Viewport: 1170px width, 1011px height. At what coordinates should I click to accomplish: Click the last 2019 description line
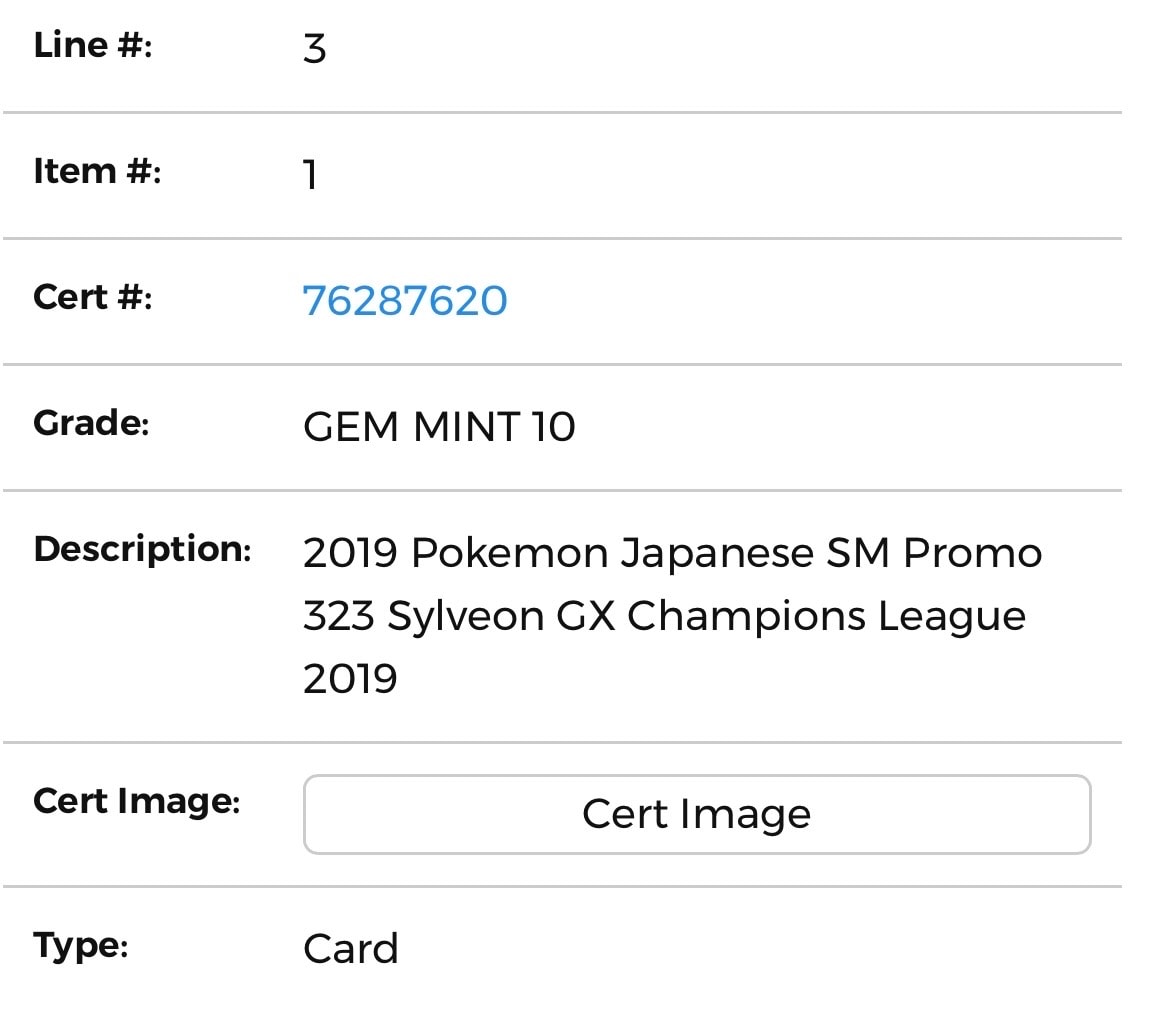point(350,679)
